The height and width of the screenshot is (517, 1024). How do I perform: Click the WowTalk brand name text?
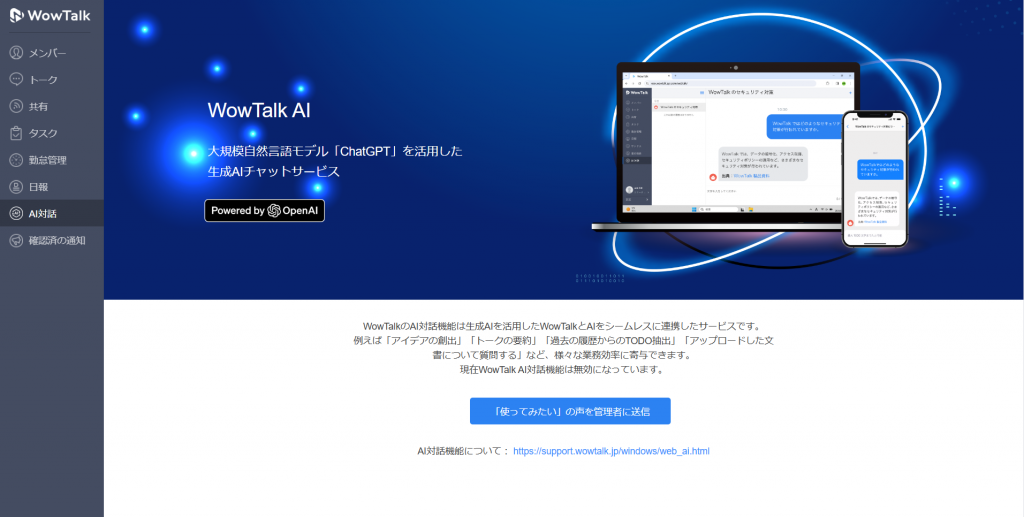point(59,16)
